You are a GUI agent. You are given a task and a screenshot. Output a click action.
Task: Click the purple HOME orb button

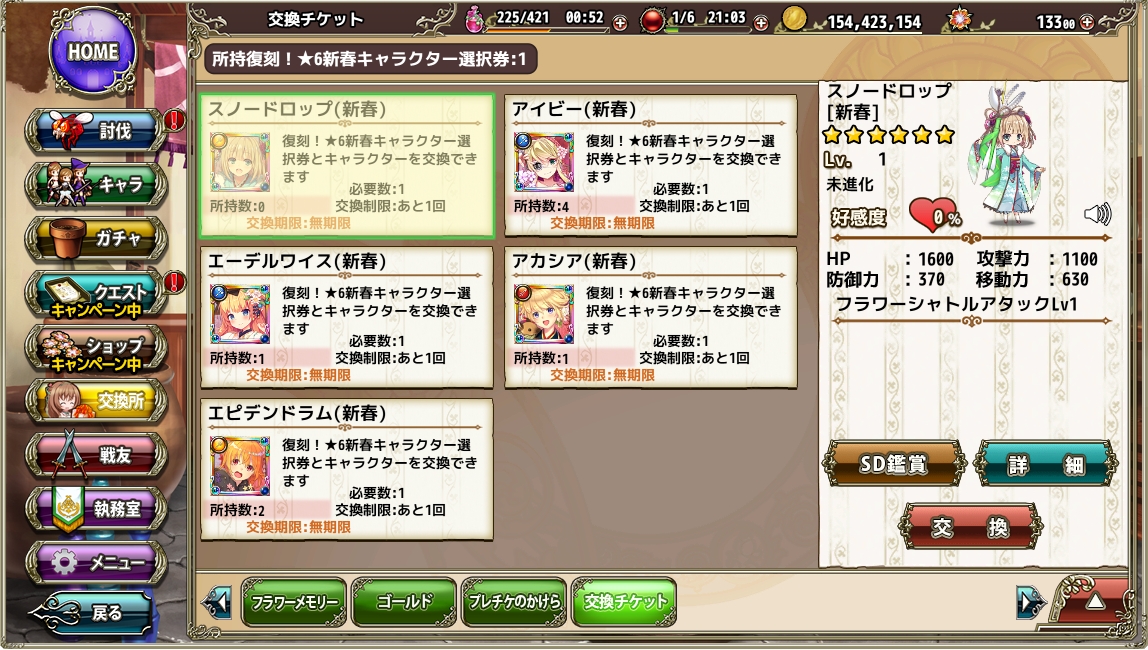[x=93, y=50]
